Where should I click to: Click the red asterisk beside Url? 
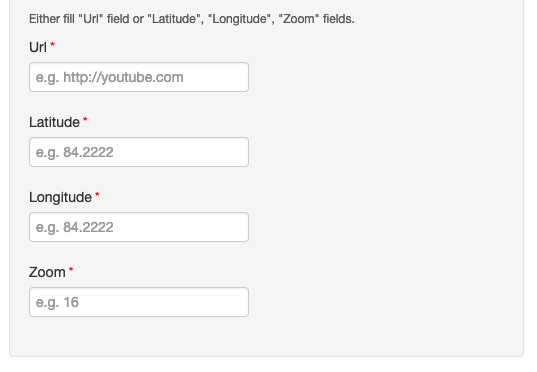(52, 44)
